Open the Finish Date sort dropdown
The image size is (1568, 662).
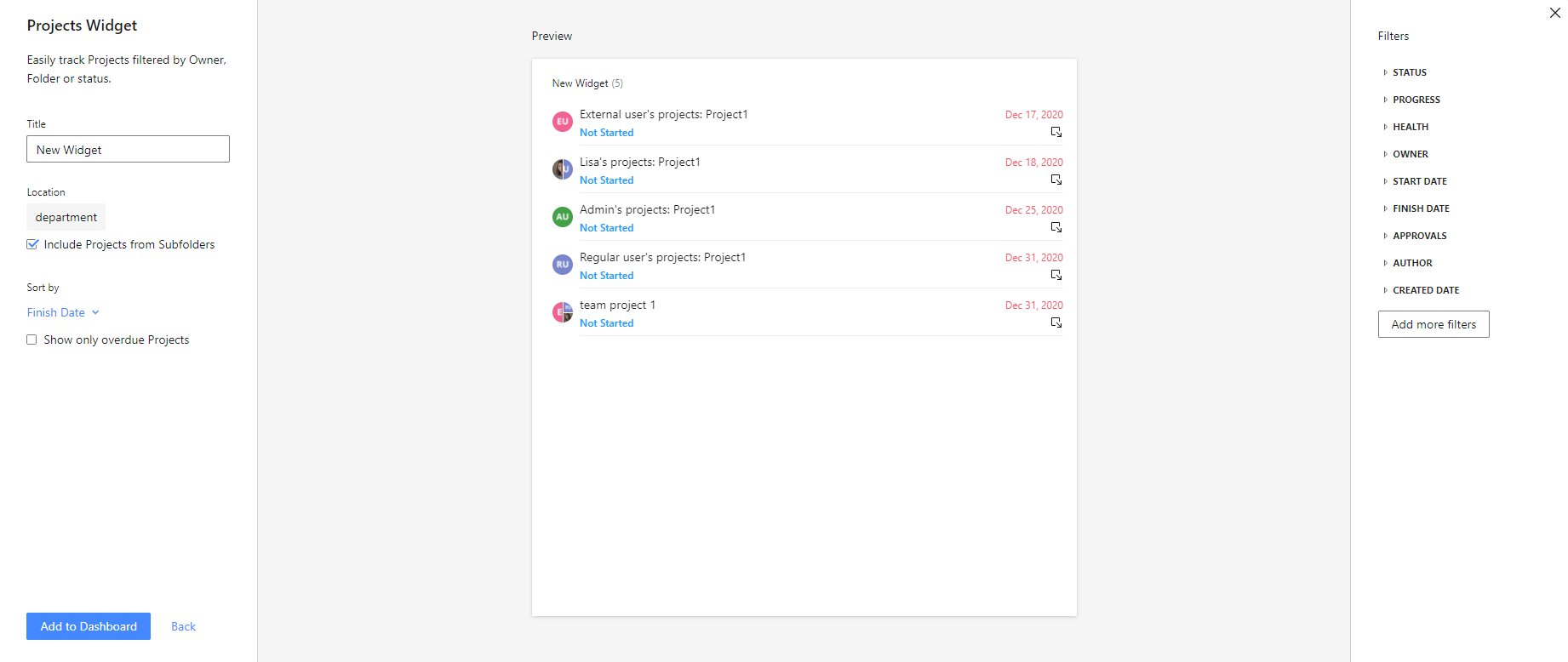63,312
